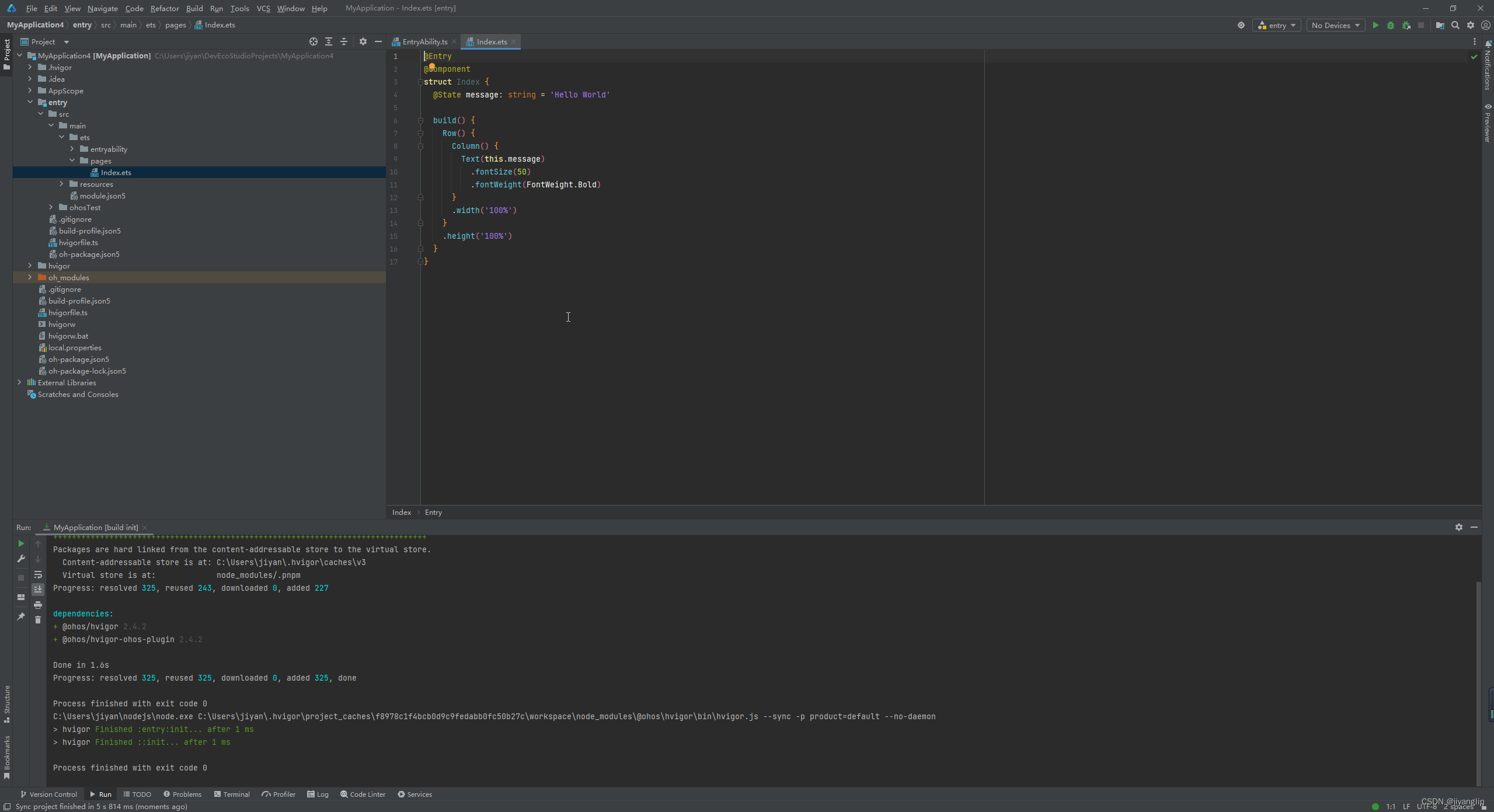Print run console output icon
Viewport: 1494px width, 812px height.
(38, 605)
